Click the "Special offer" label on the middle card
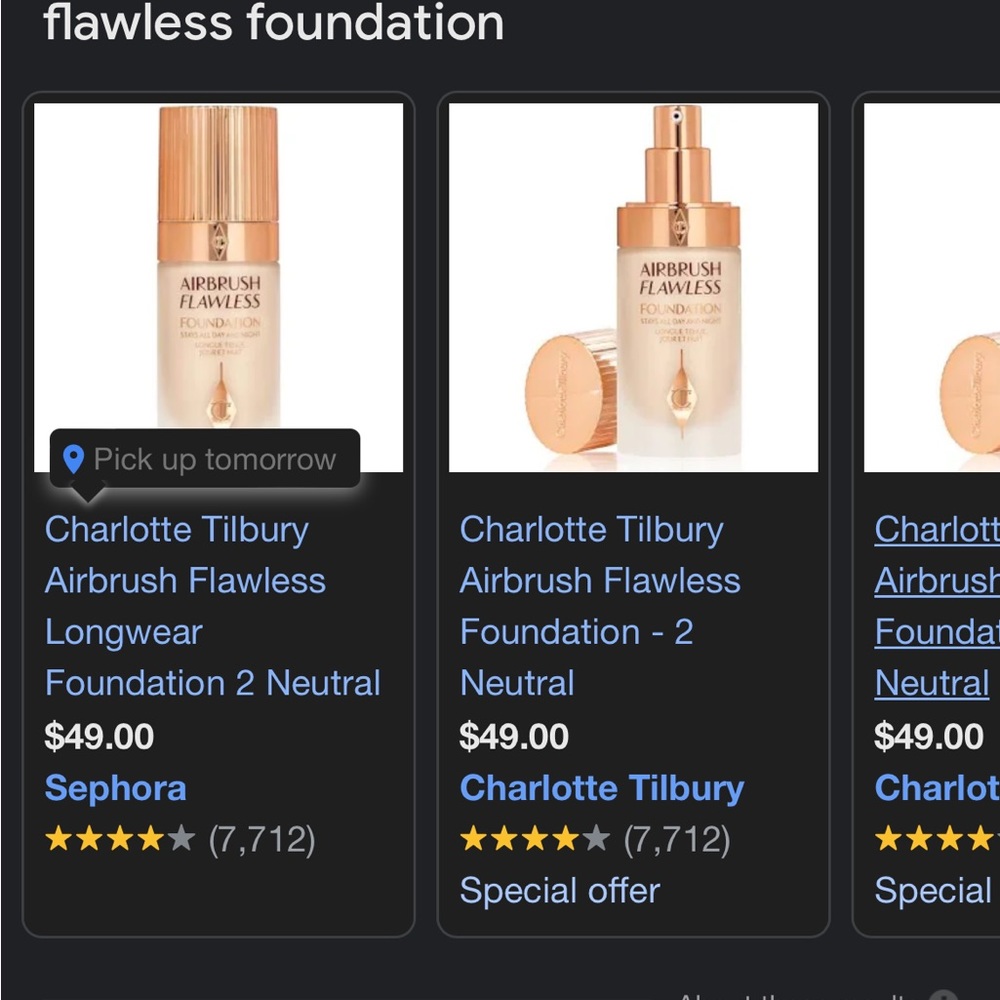 (558, 891)
